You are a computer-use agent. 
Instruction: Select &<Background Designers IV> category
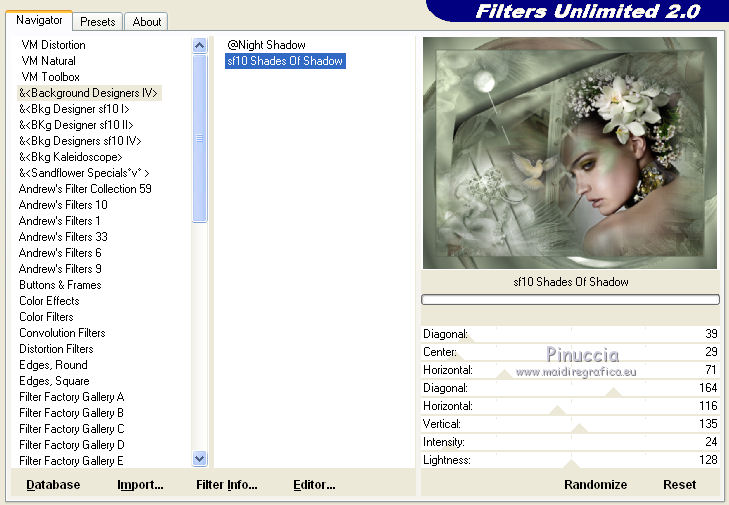point(89,93)
